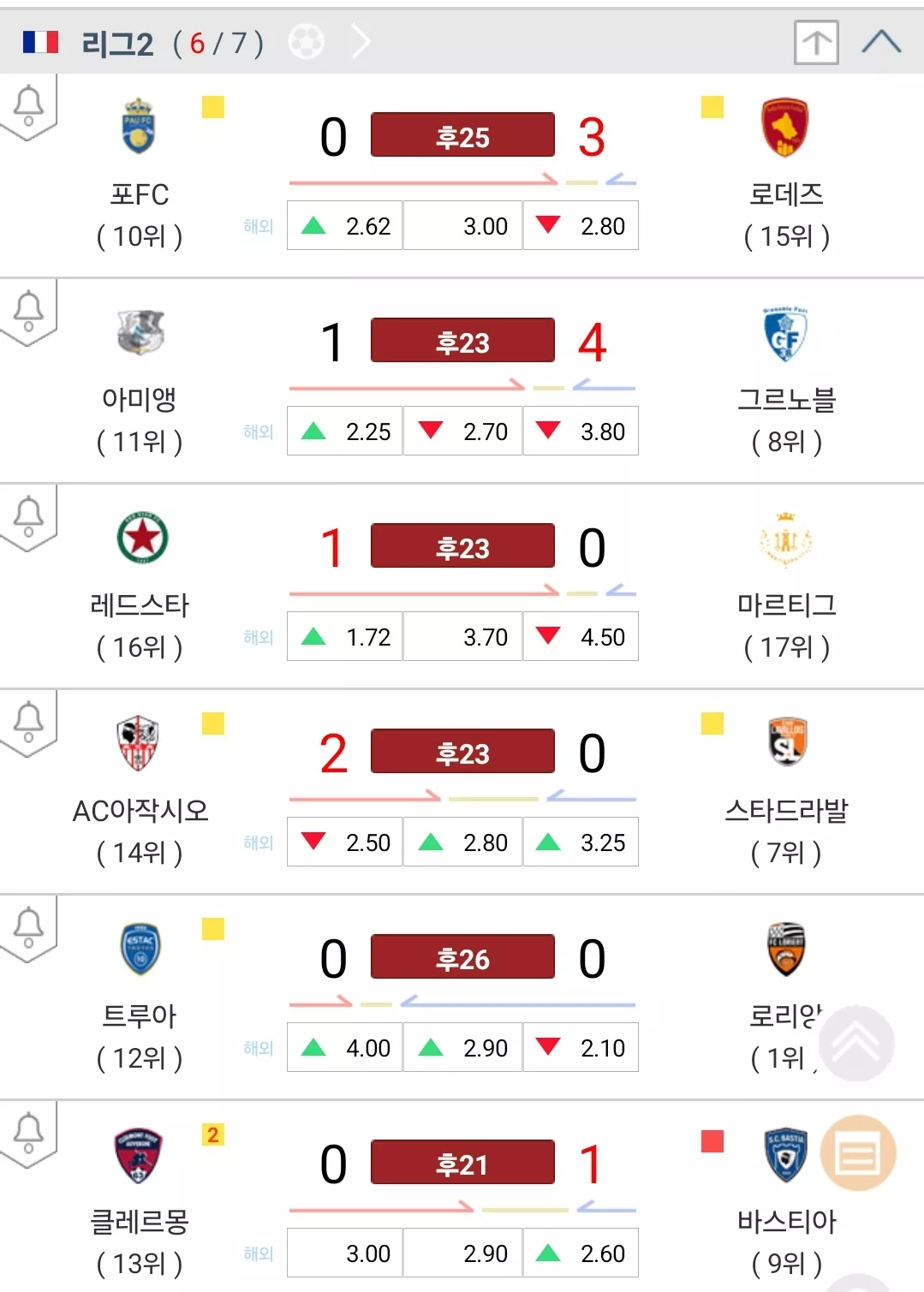Click the soccer ball icon in the 리그2 header
The image size is (924, 1292).
307,41
